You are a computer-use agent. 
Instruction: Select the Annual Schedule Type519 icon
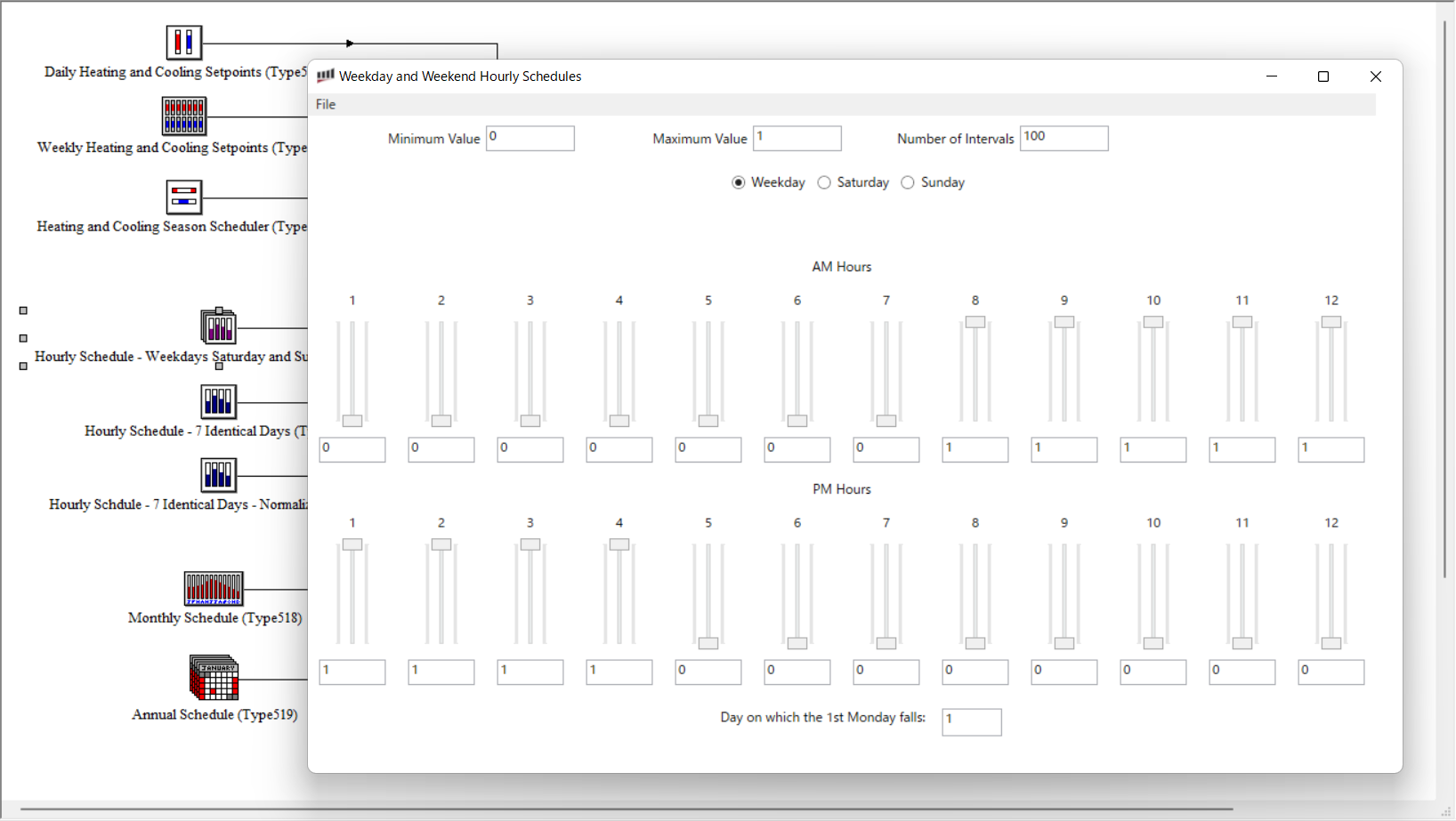pyautogui.click(x=214, y=678)
